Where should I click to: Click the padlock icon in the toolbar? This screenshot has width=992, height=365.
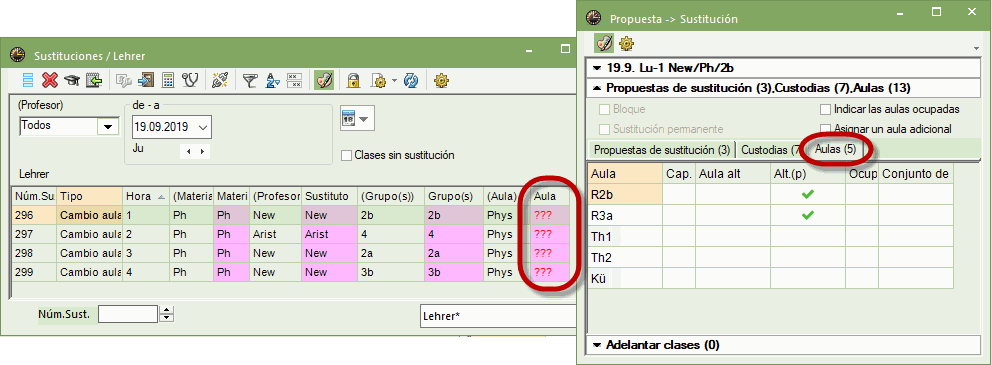[354, 80]
